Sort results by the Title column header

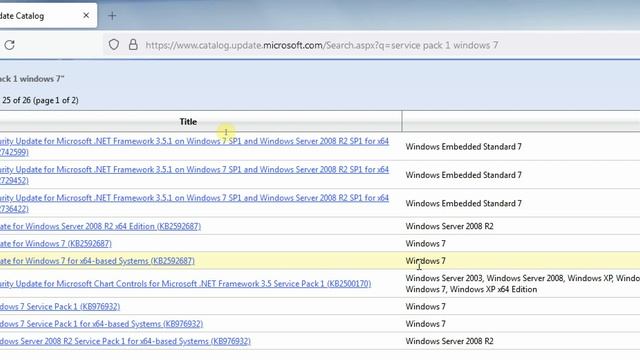(188, 122)
